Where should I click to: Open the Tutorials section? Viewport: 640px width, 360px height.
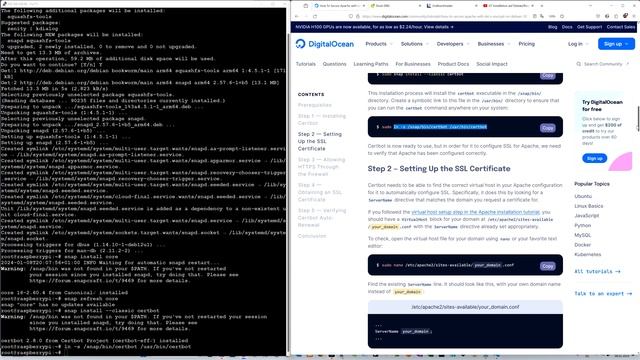coord(306,64)
